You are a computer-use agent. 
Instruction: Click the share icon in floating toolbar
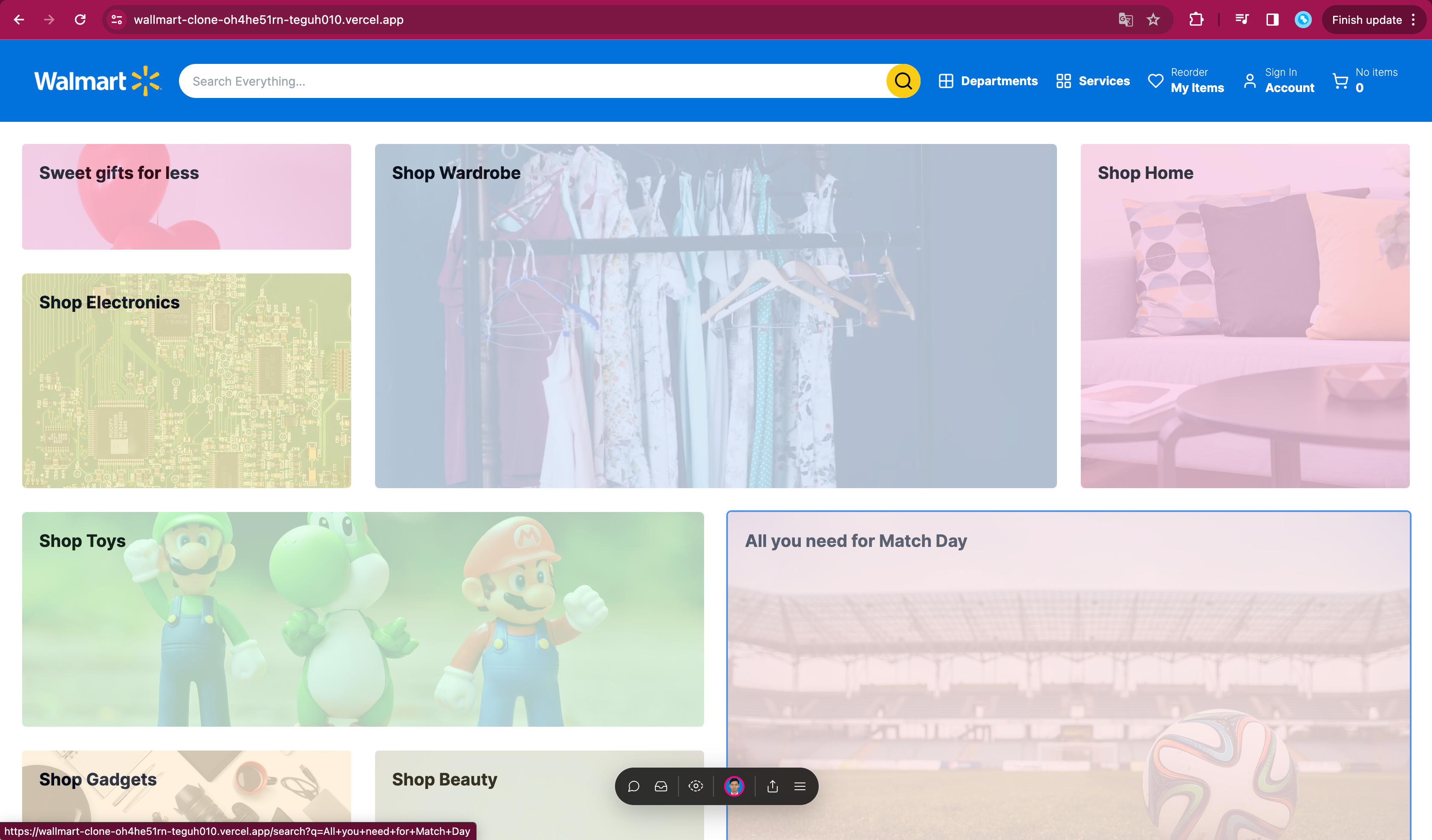(772, 786)
